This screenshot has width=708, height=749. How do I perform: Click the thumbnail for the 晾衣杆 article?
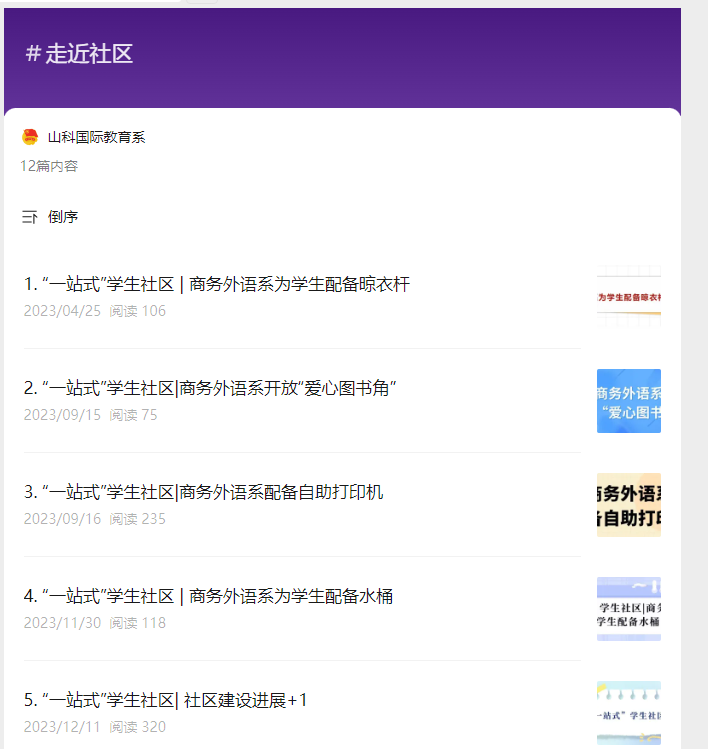click(628, 297)
